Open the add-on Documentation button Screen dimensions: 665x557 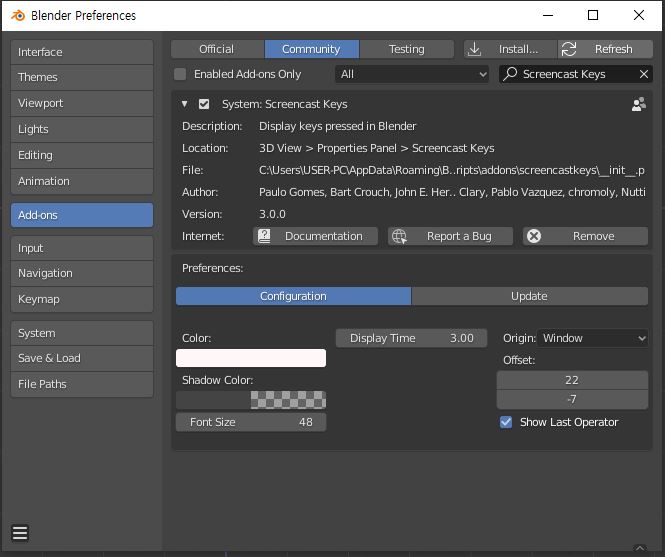point(316,236)
